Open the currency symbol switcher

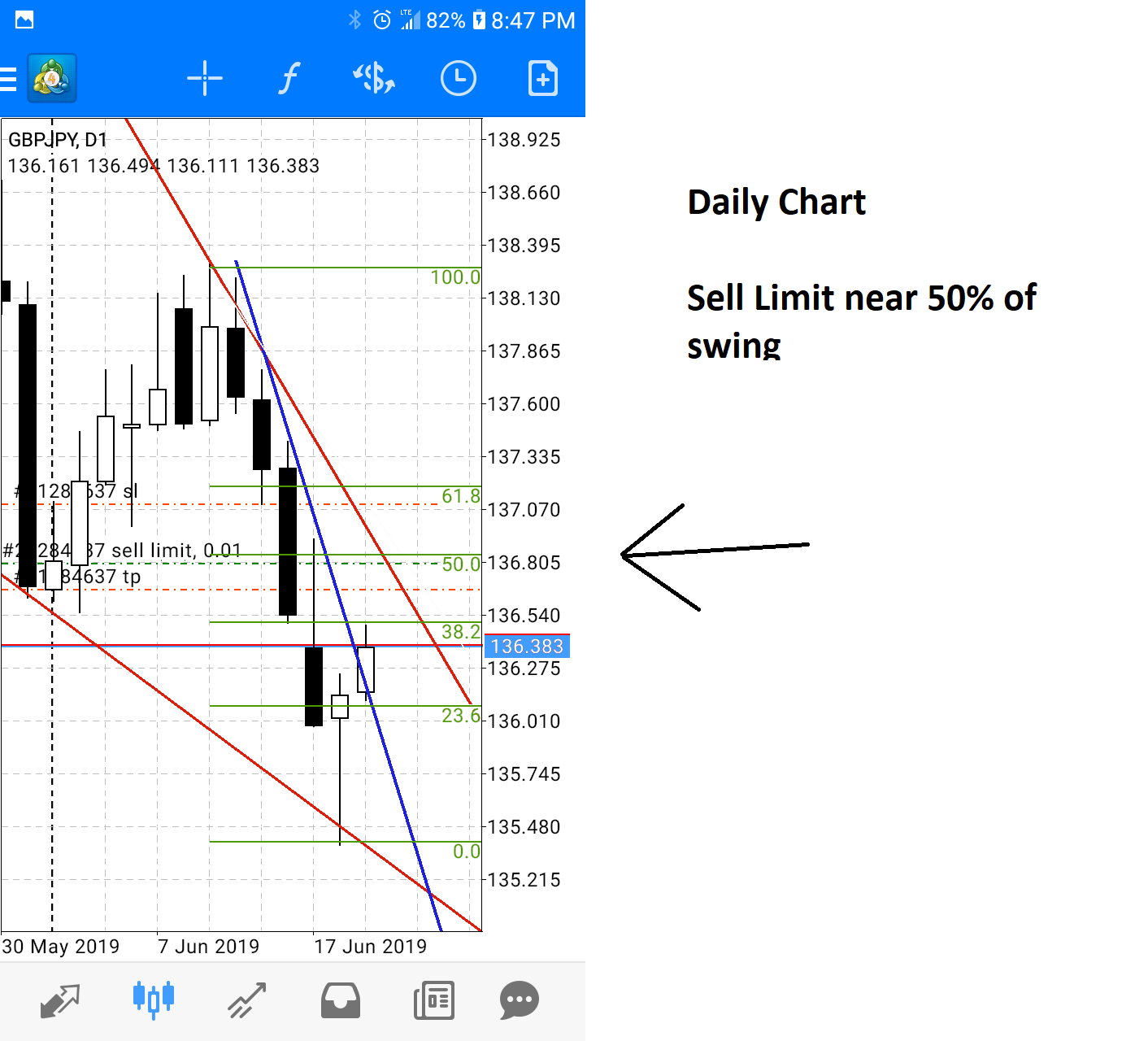pos(373,79)
